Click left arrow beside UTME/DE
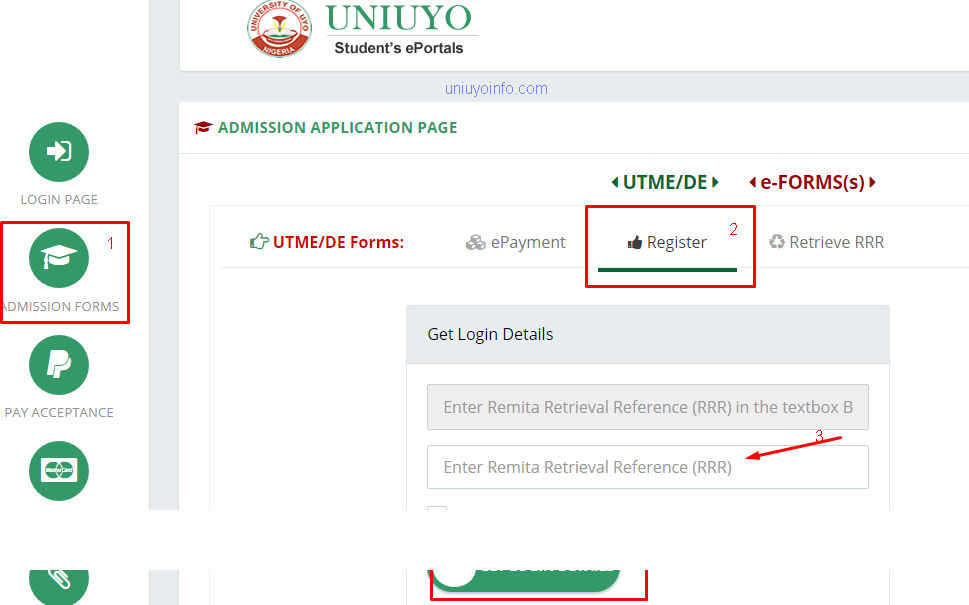The width and height of the screenshot is (969, 605). 615,182
